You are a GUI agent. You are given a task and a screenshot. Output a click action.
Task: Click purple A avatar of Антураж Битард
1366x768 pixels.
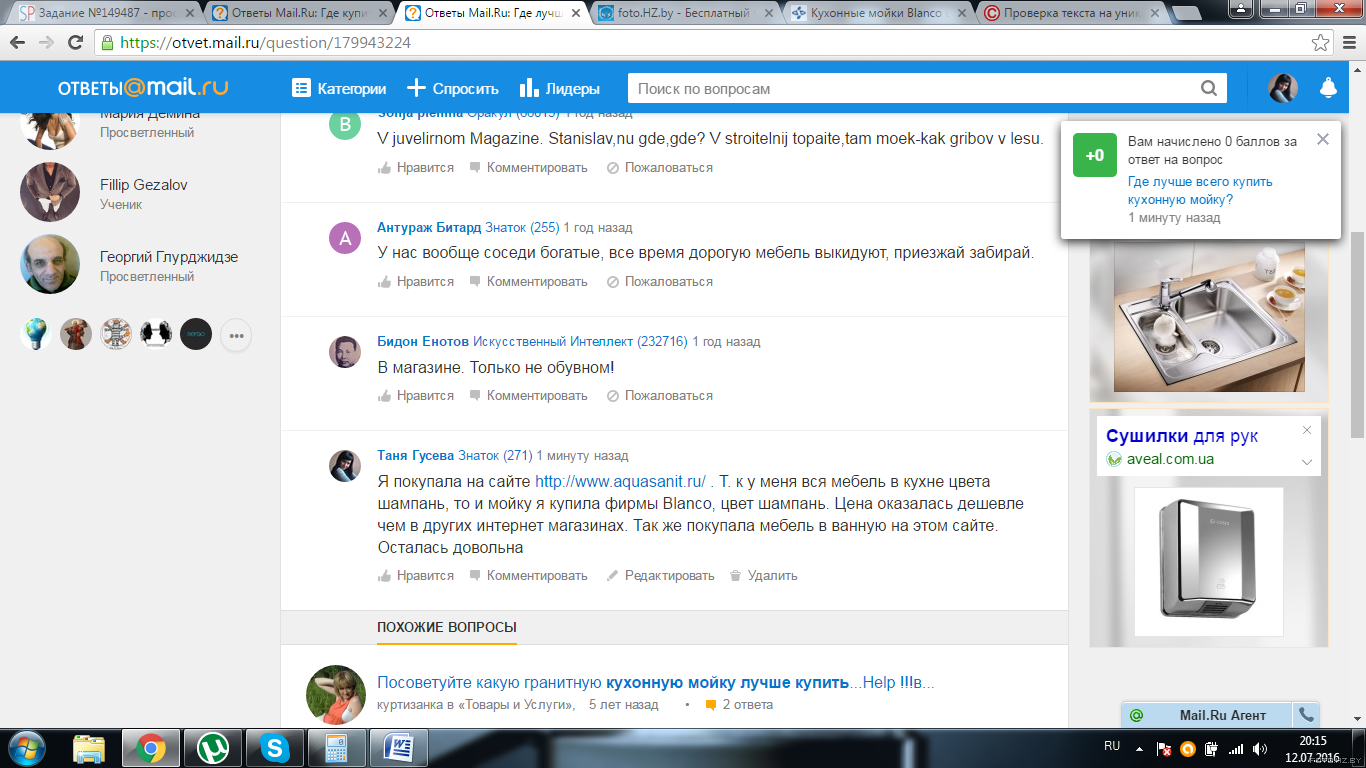click(345, 238)
